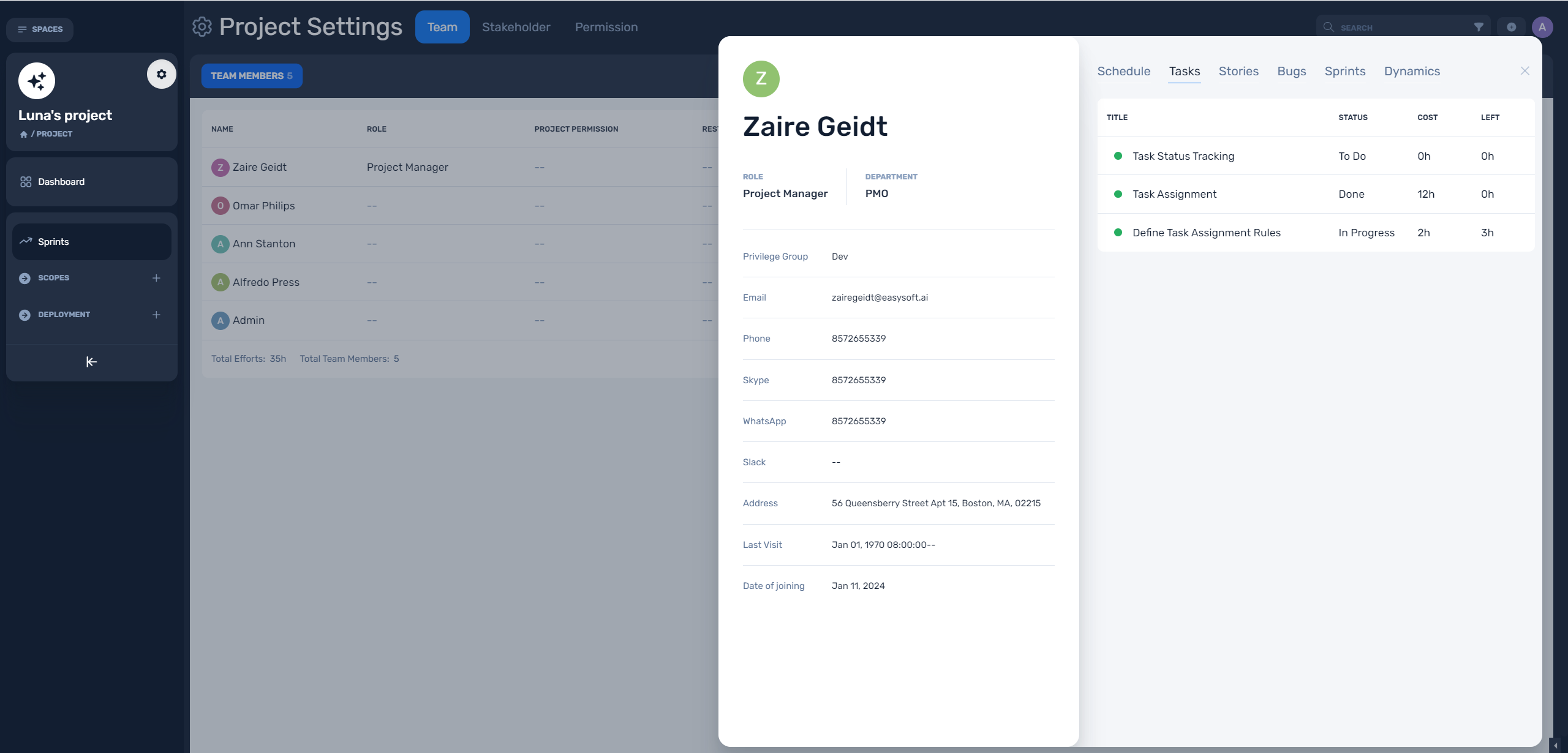
Task: Open Define Task Assignment Rules task
Action: tap(1207, 233)
